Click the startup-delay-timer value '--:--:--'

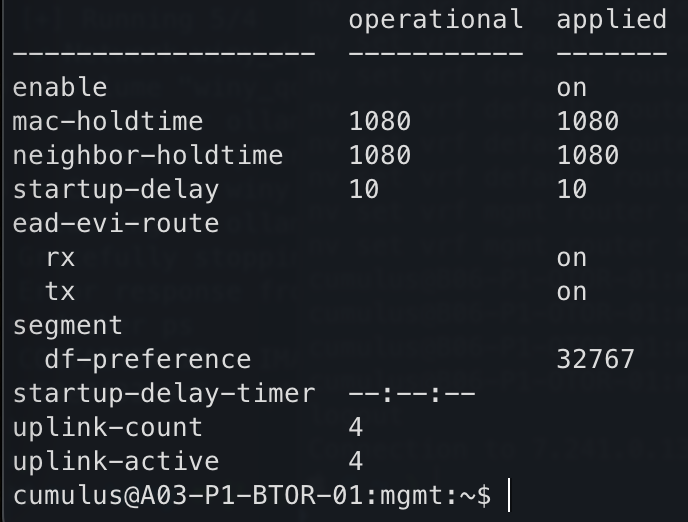pyautogui.click(x=412, y=394)
